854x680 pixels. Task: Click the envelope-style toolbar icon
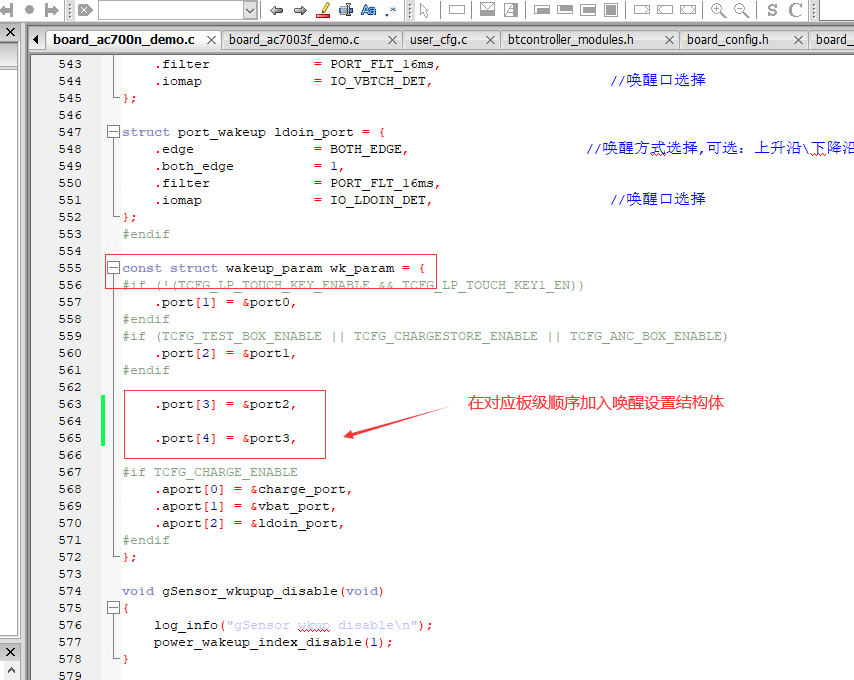(x=487, y=9)
